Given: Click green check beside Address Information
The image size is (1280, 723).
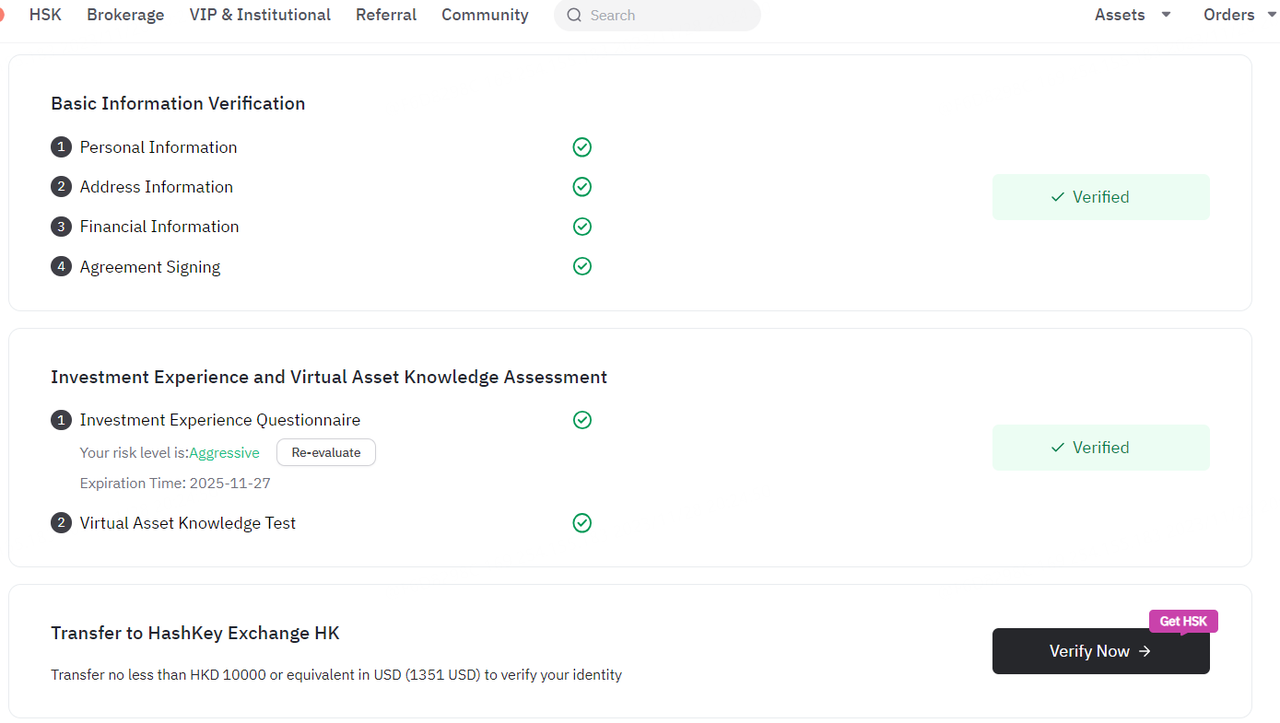Looking at the screenshot, I should click(x=582, y=187).
